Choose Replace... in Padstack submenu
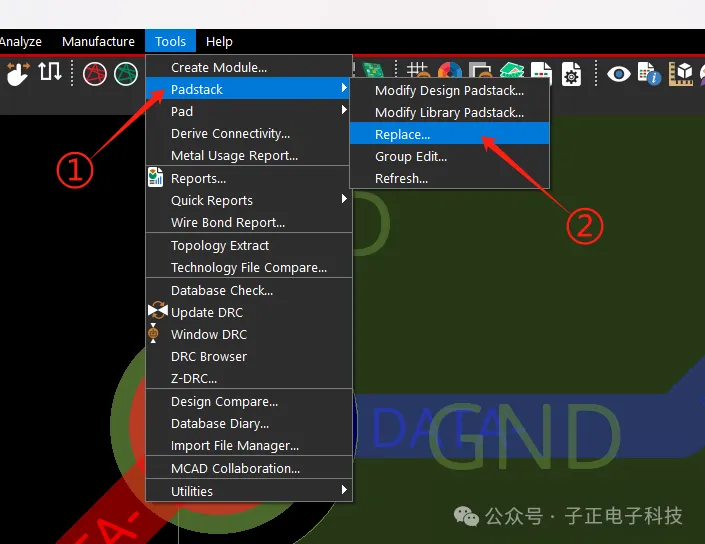 450,134
